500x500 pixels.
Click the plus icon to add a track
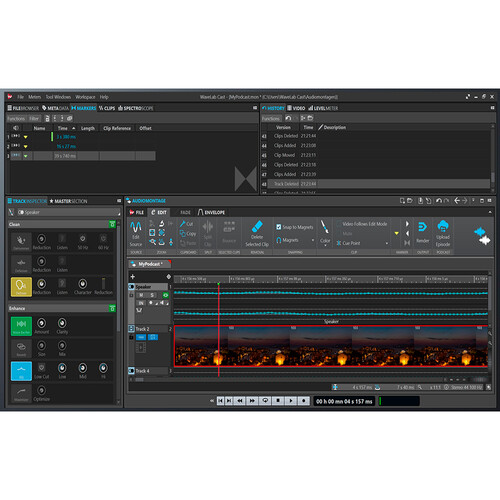[x=133, y=277]
